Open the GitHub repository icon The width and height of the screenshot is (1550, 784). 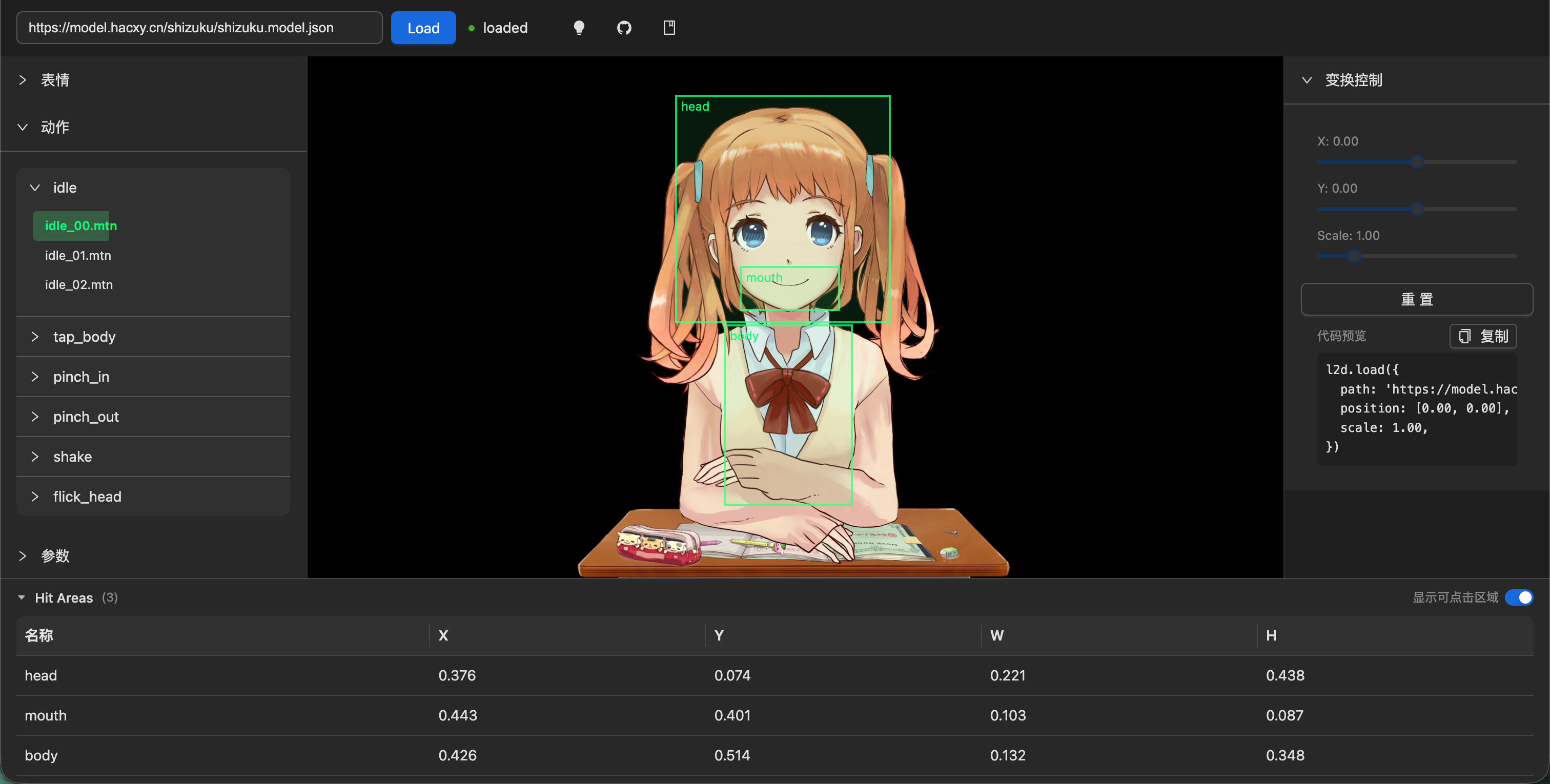[624, 28]
